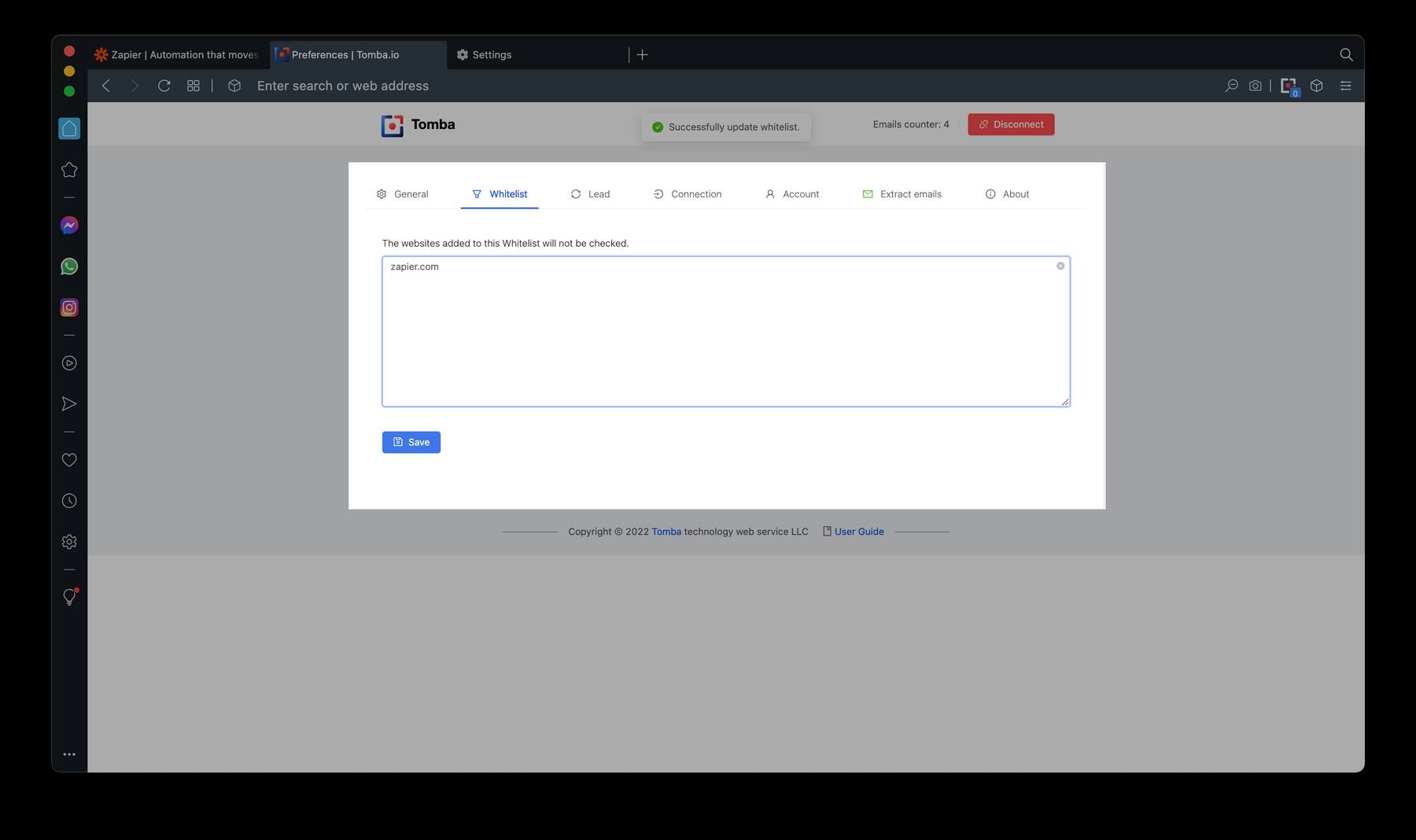Click the Save button

[411, 442]
